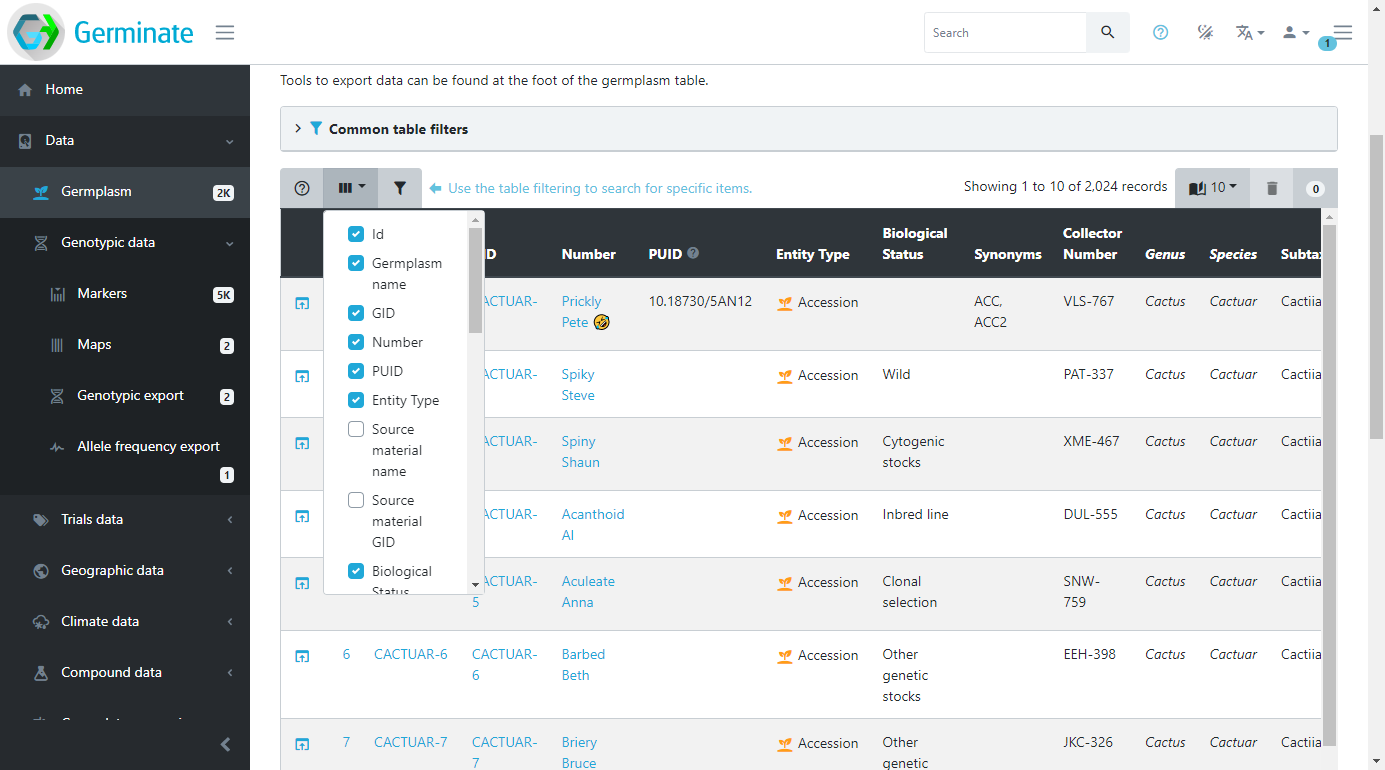Viewport: 1385px width, 770px height.
Task: Open the page size dropdown showing 10
Action: click(1212, 188)
